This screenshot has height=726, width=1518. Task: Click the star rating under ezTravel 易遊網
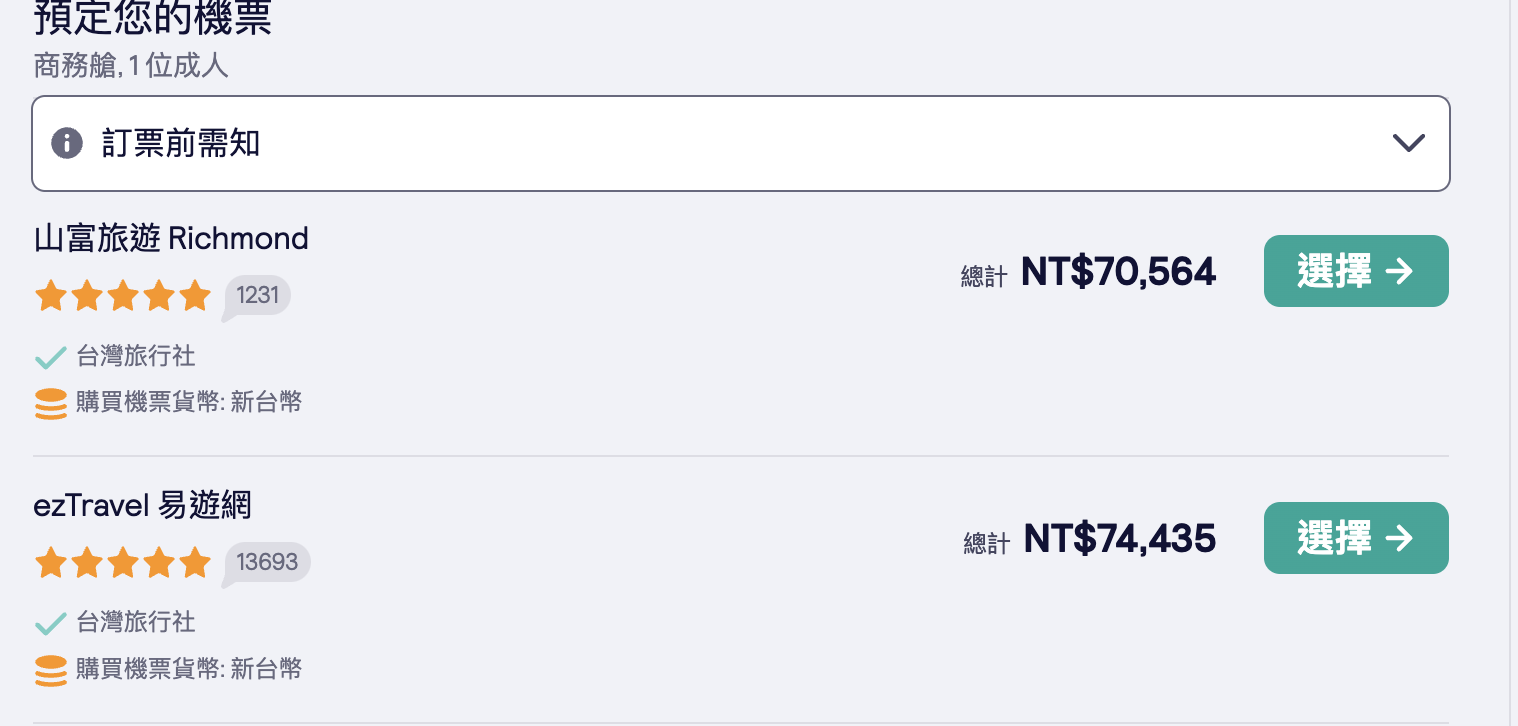point(123,563)
